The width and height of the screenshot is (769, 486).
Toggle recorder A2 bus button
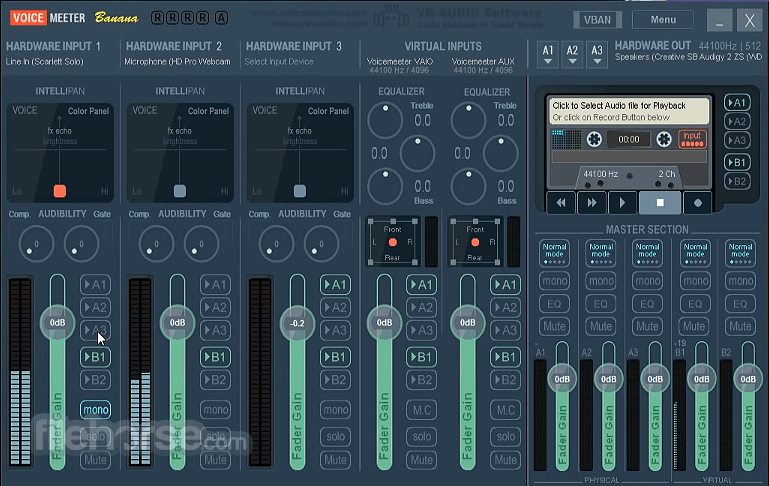click(x=737, y=122)
